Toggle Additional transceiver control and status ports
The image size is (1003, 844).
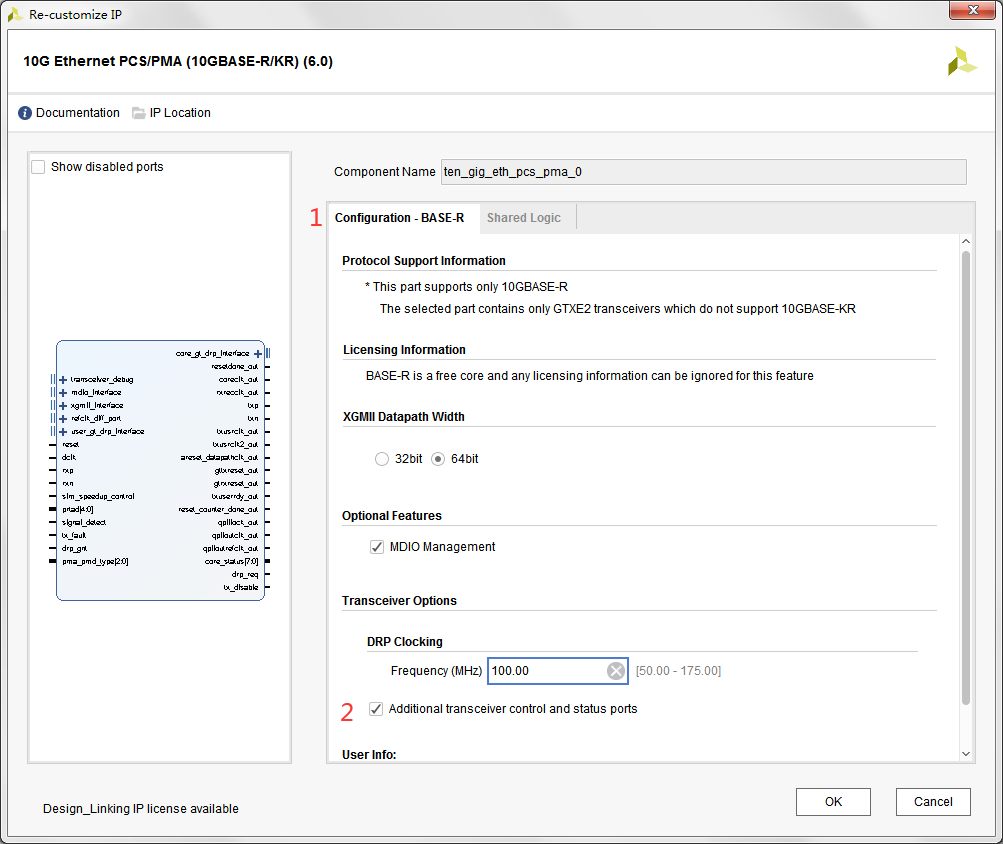pos(376,709)
